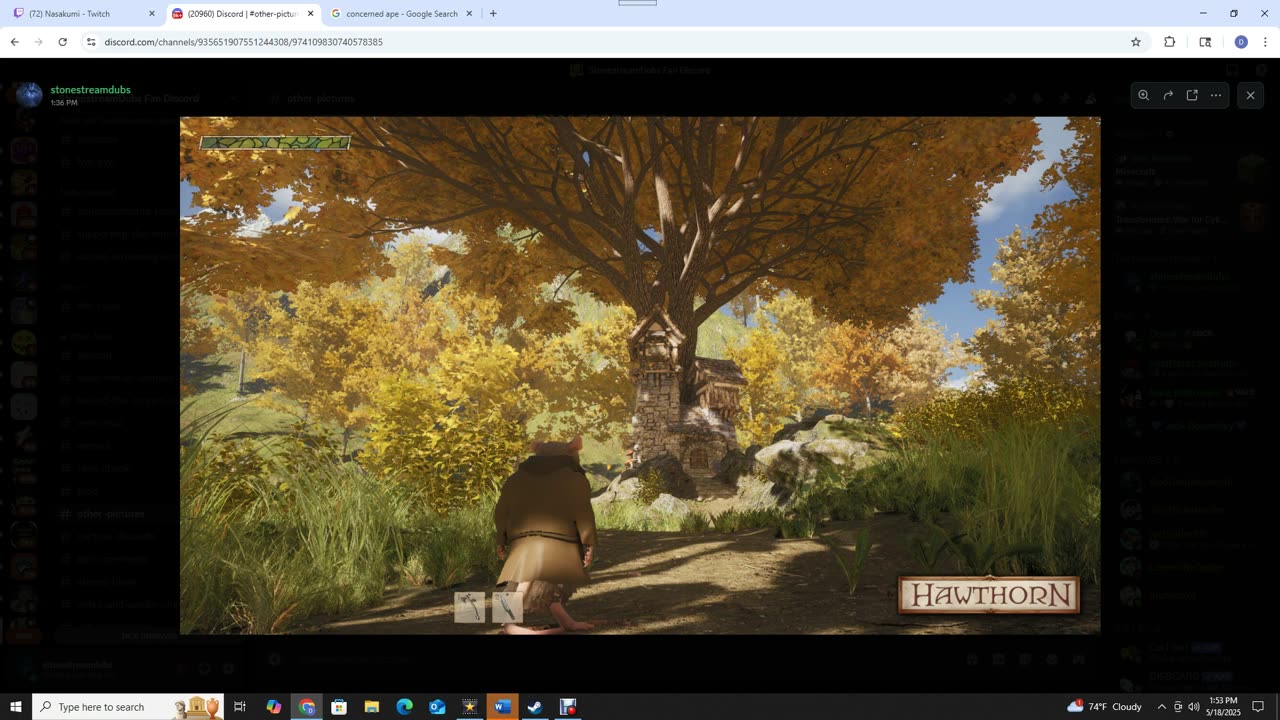
Task: Close the Discord image viewer
Action: pyautogui.click(x=1250, y=95)
